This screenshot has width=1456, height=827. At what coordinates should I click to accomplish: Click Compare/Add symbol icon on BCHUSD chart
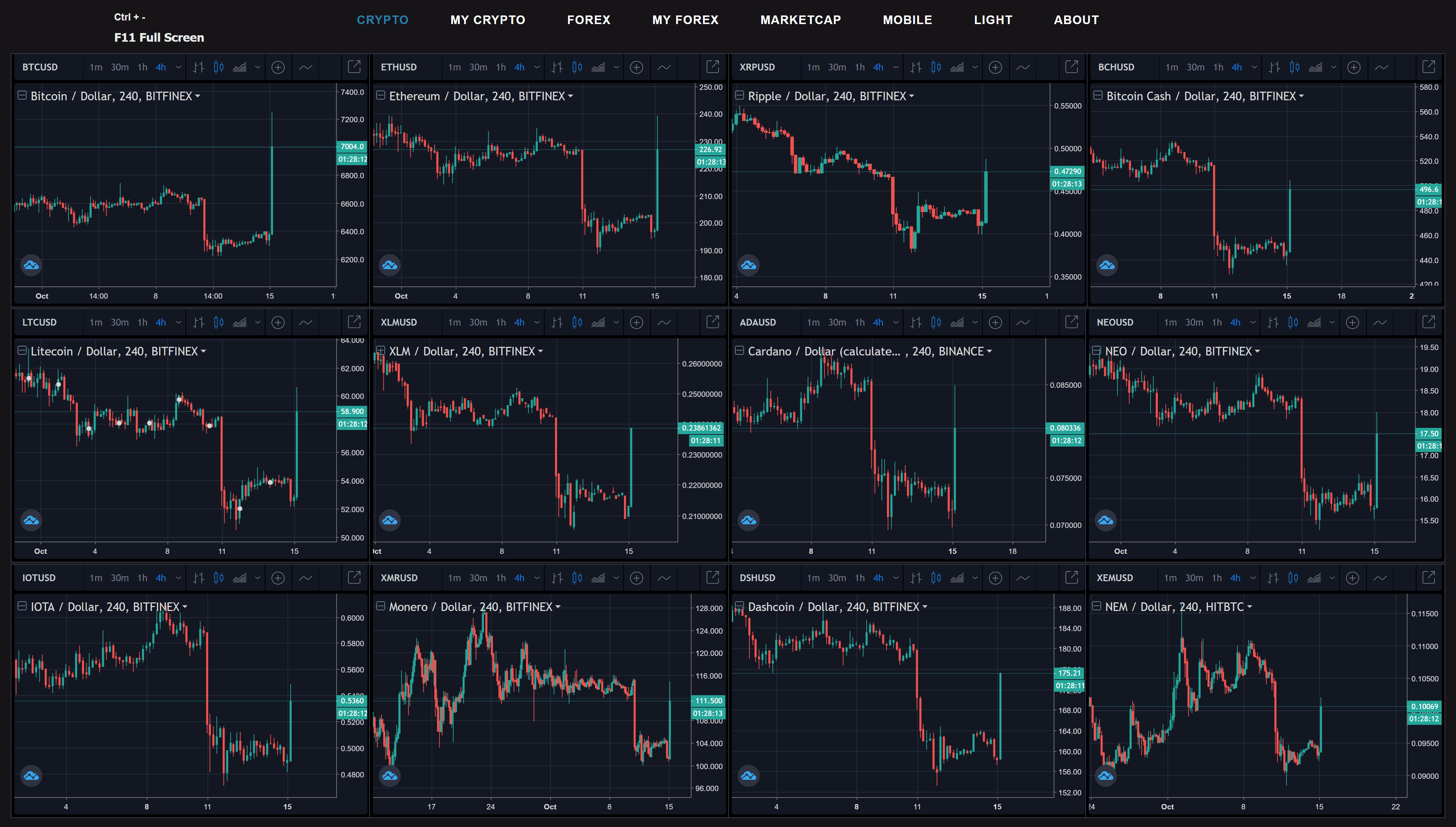tap(1354, 67)
